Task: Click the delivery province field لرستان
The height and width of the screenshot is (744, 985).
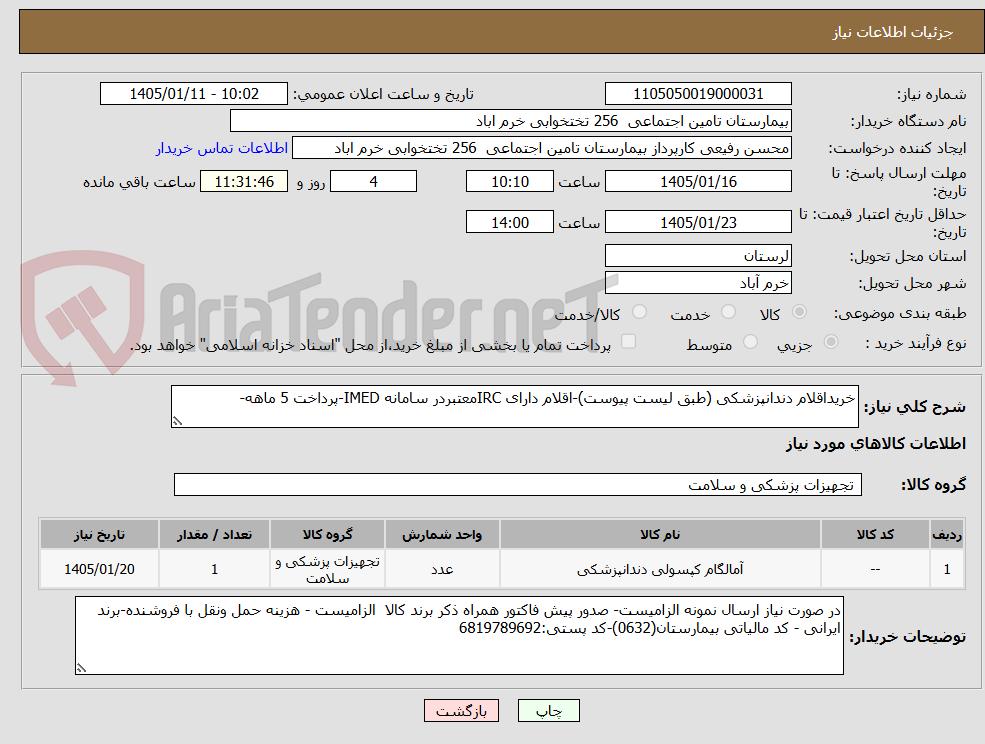Action: pos(698,256)
